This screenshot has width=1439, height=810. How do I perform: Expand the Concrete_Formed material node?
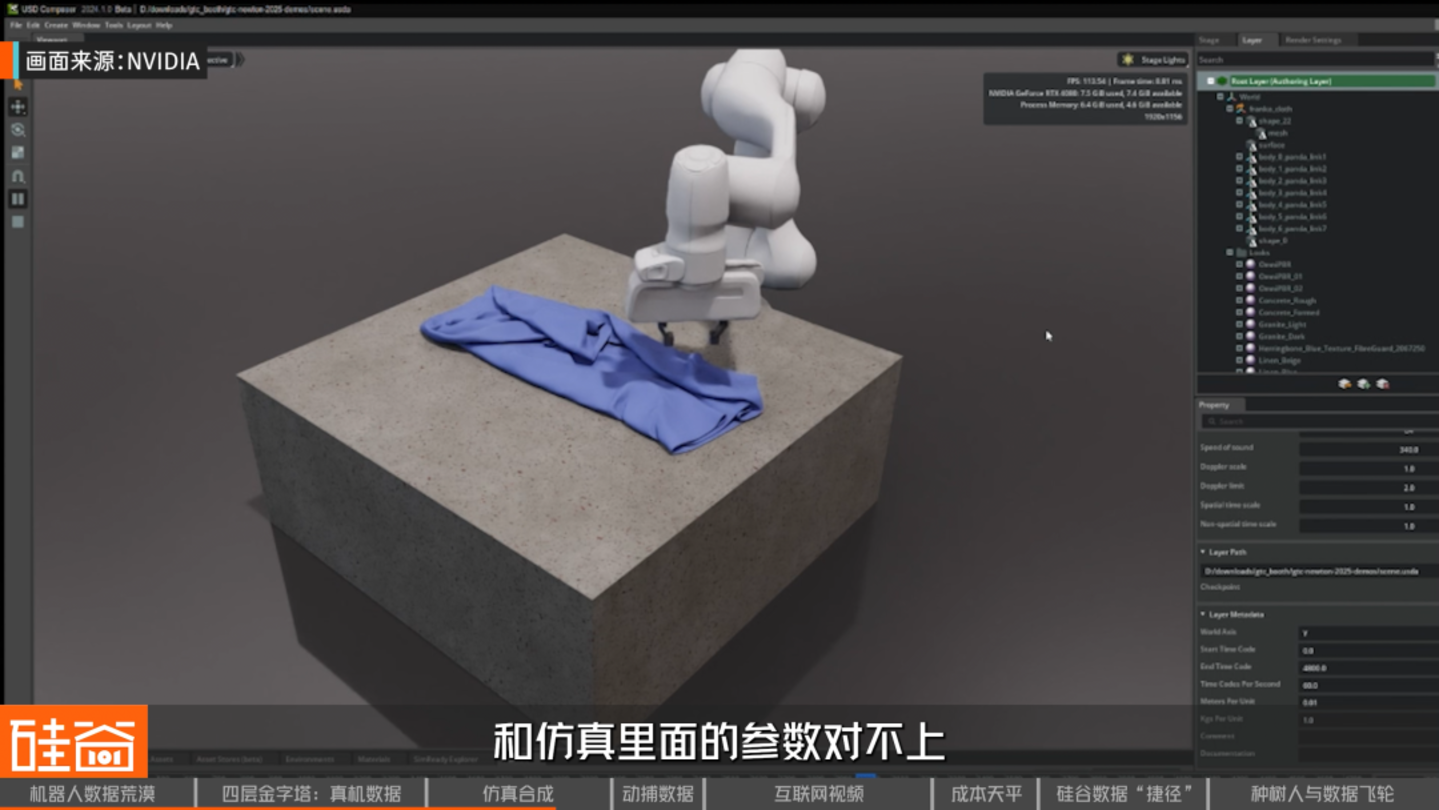tap(1240, 313)
